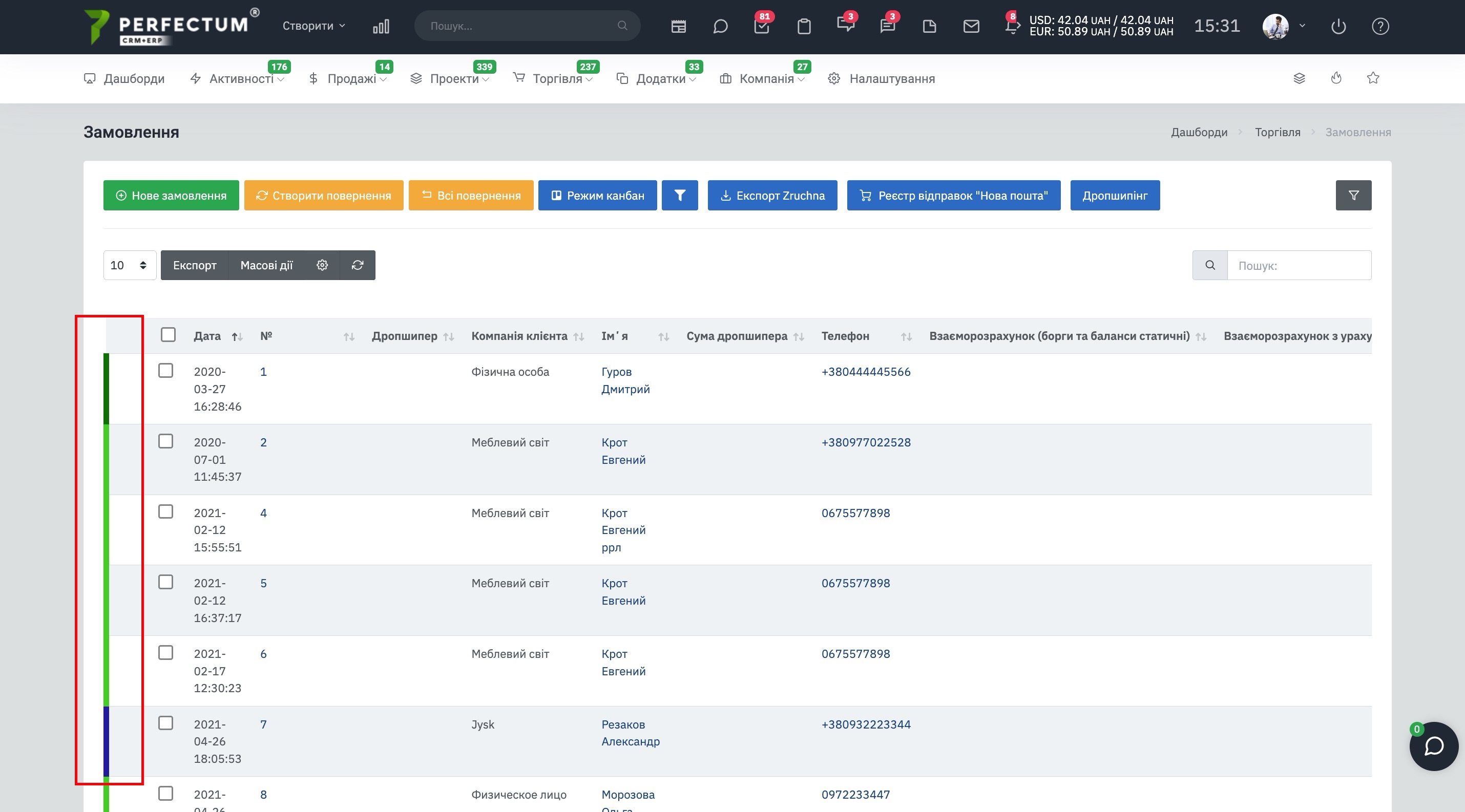
Task: Click the power logout icon
Action: 1339,26
